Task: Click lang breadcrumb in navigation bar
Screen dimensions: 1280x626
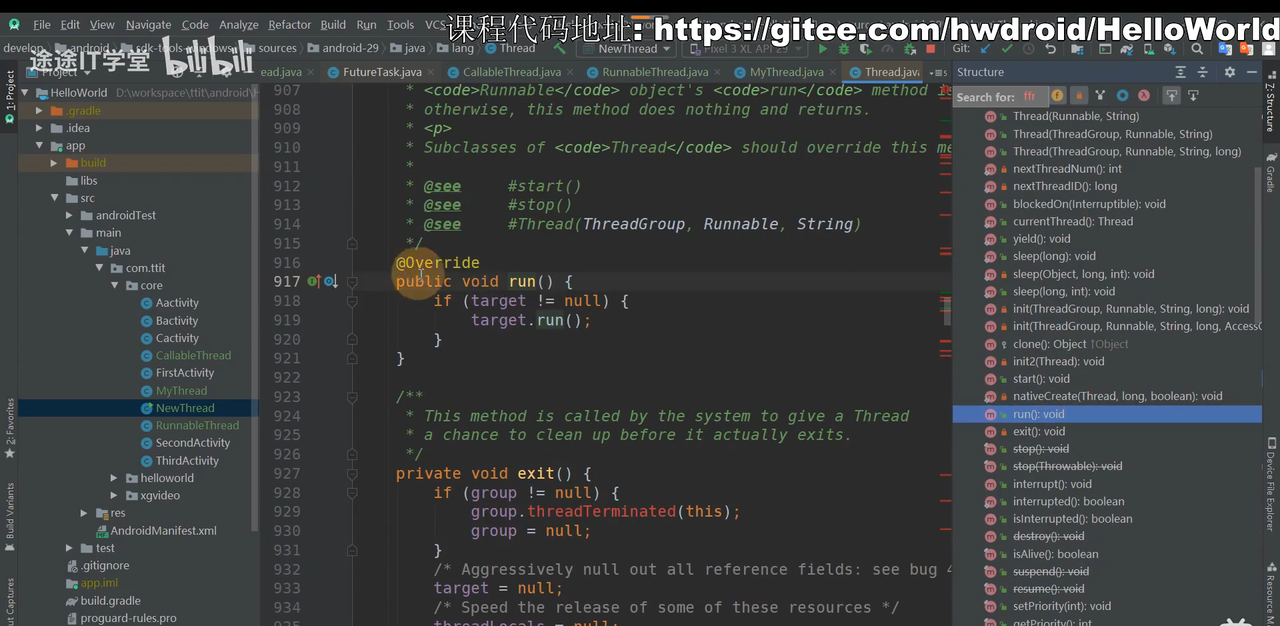Action: point(456,48)
